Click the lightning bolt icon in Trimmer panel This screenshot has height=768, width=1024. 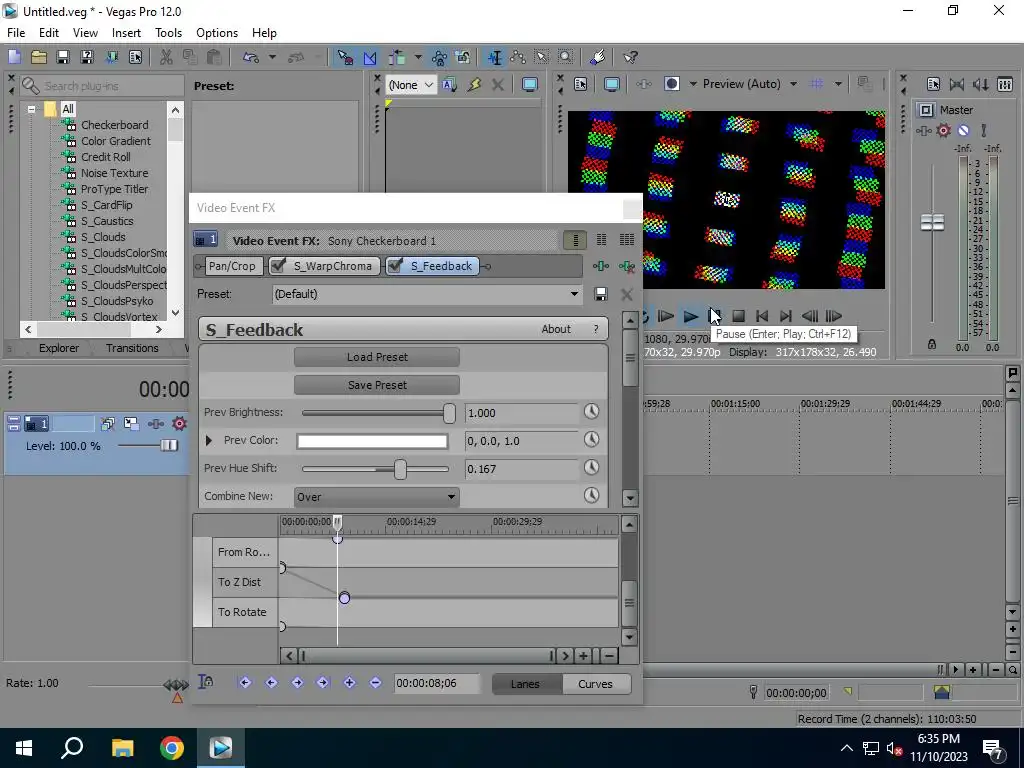point(474,85)
